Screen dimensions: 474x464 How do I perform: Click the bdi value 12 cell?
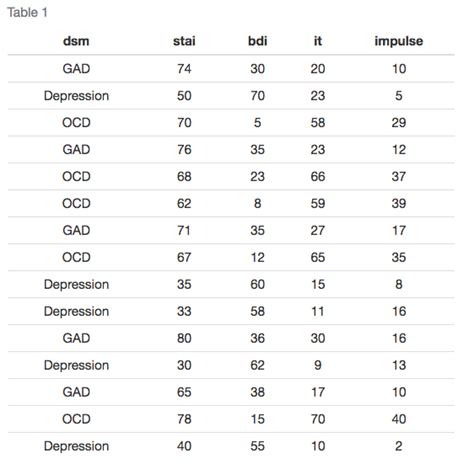pos(257,258)
